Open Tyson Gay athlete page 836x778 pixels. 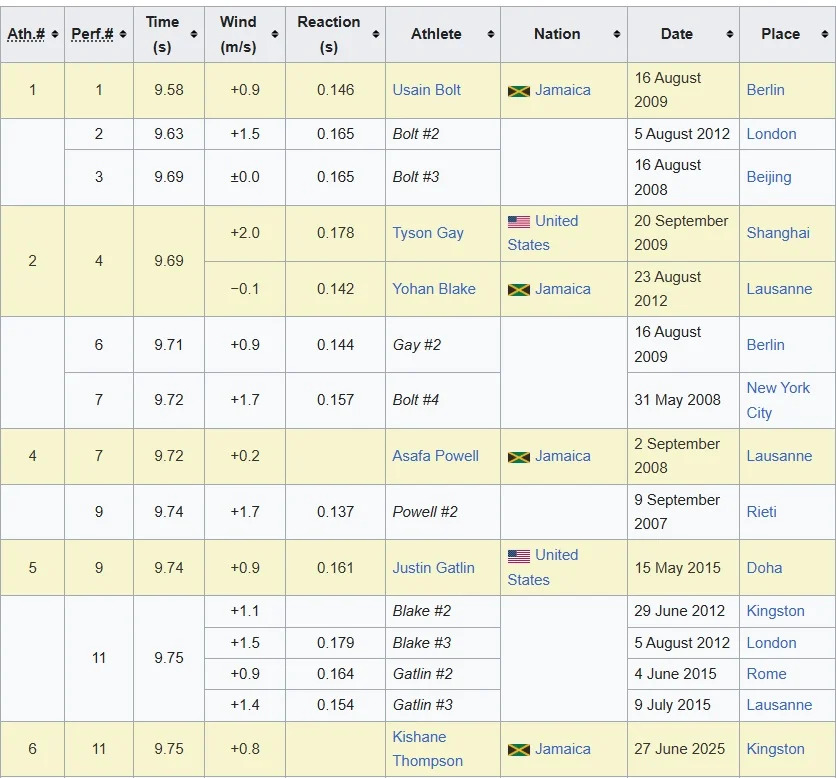(428, 233)
